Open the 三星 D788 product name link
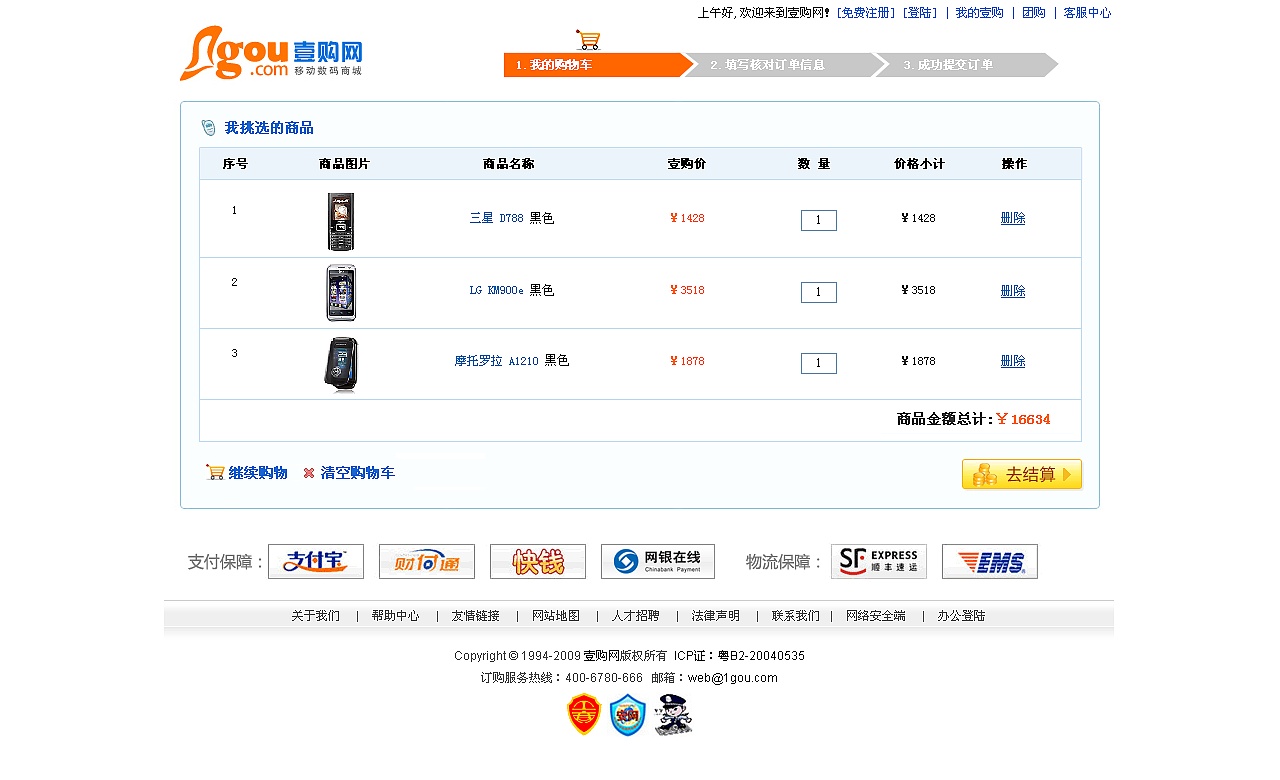The width and height of the screenshot is (1280, 780). [497, 218]
